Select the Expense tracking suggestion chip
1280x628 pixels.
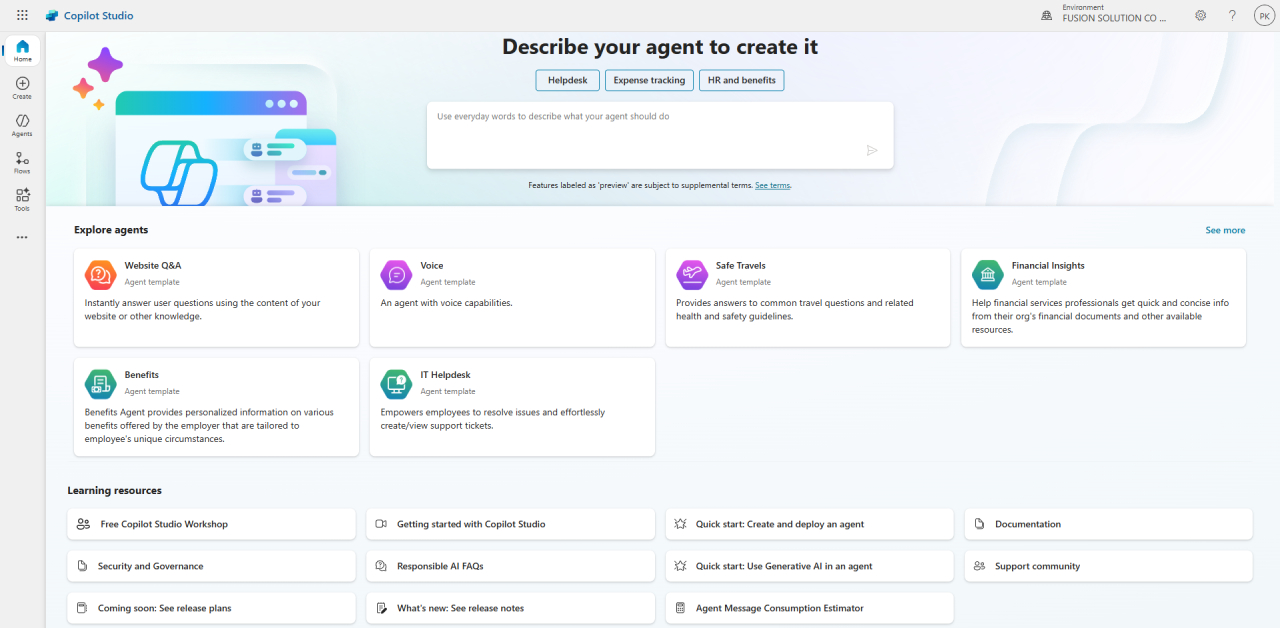[649, 80]
